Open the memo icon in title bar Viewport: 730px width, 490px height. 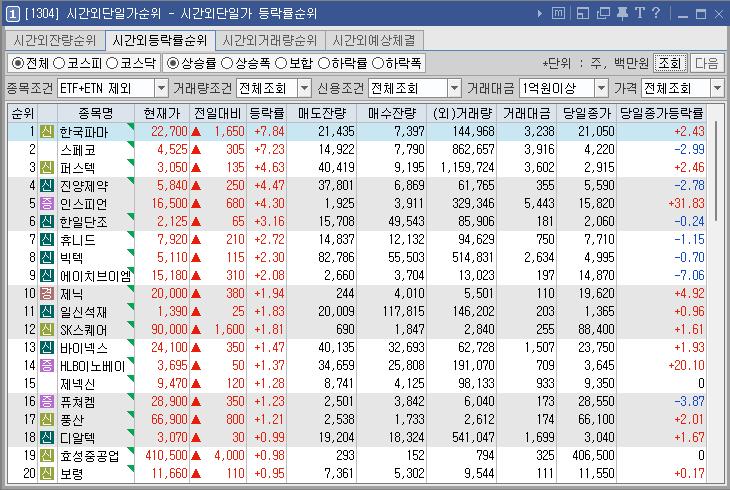558,14
